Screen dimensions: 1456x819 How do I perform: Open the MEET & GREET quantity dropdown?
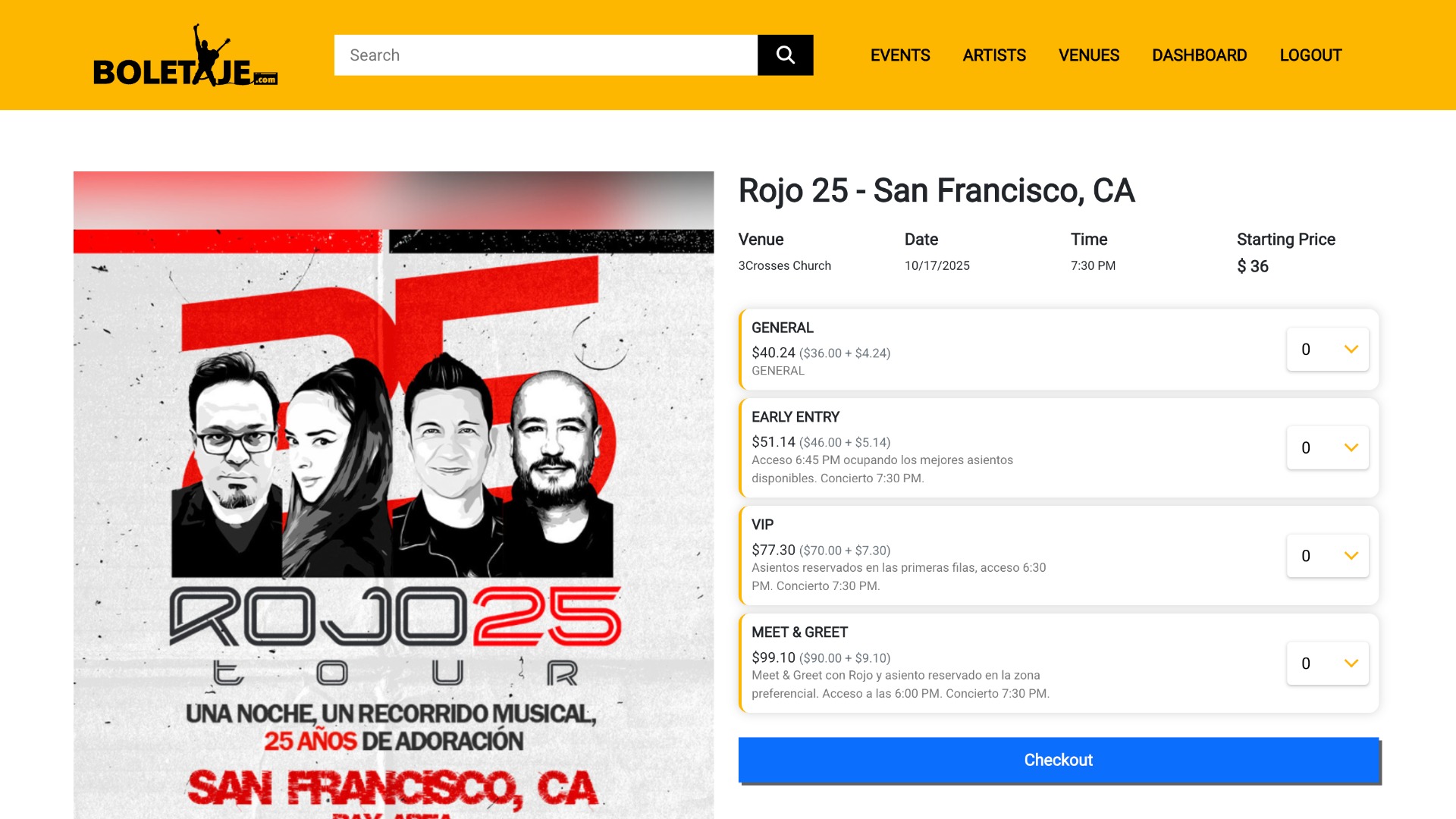tap(1327, 664)
